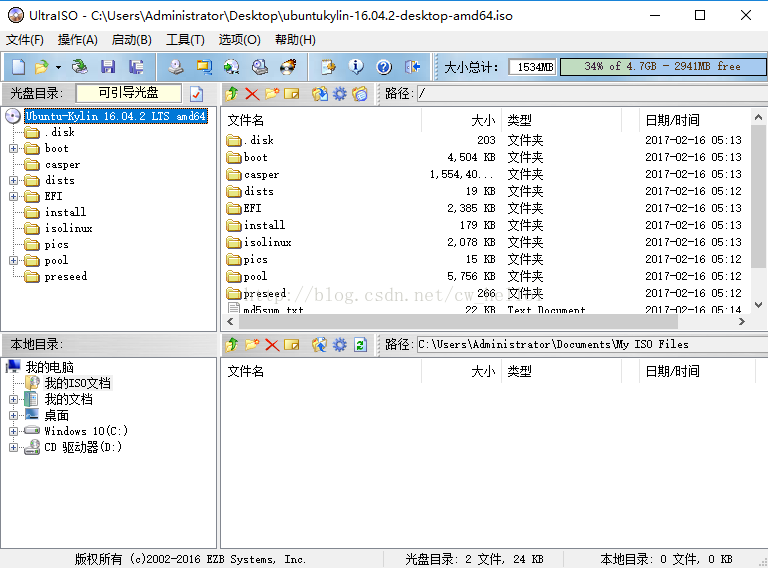
Task: Click the Burn CD/DVD image flame icon
Action: click(288, 67)
